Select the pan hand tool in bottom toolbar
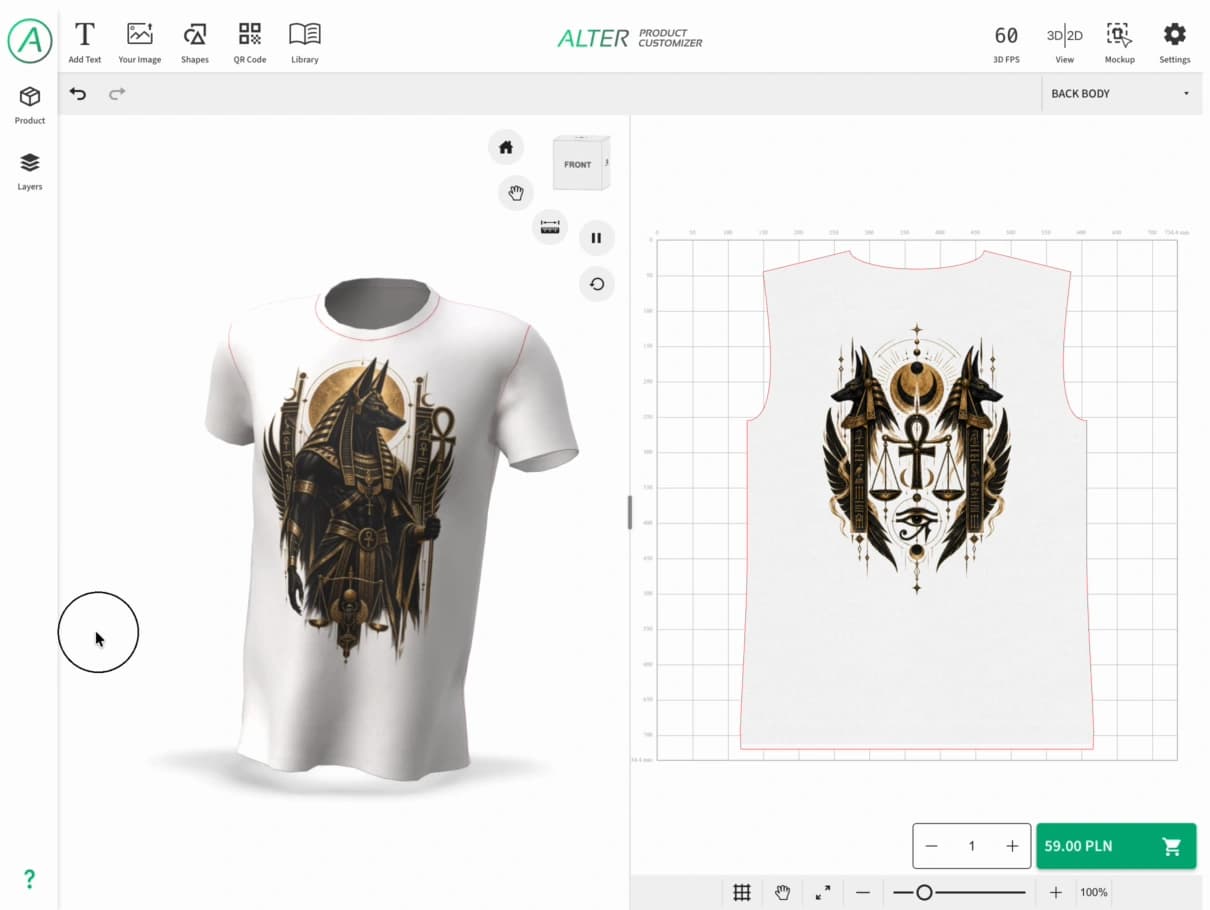This screenshot has height=910, width=1210. tap(782, 892)
